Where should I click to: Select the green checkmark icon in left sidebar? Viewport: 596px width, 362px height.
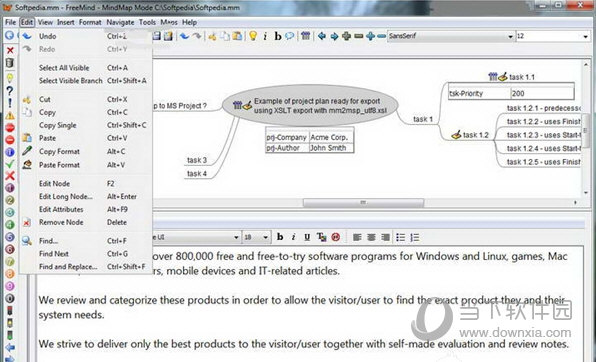[x=10, y=164]
